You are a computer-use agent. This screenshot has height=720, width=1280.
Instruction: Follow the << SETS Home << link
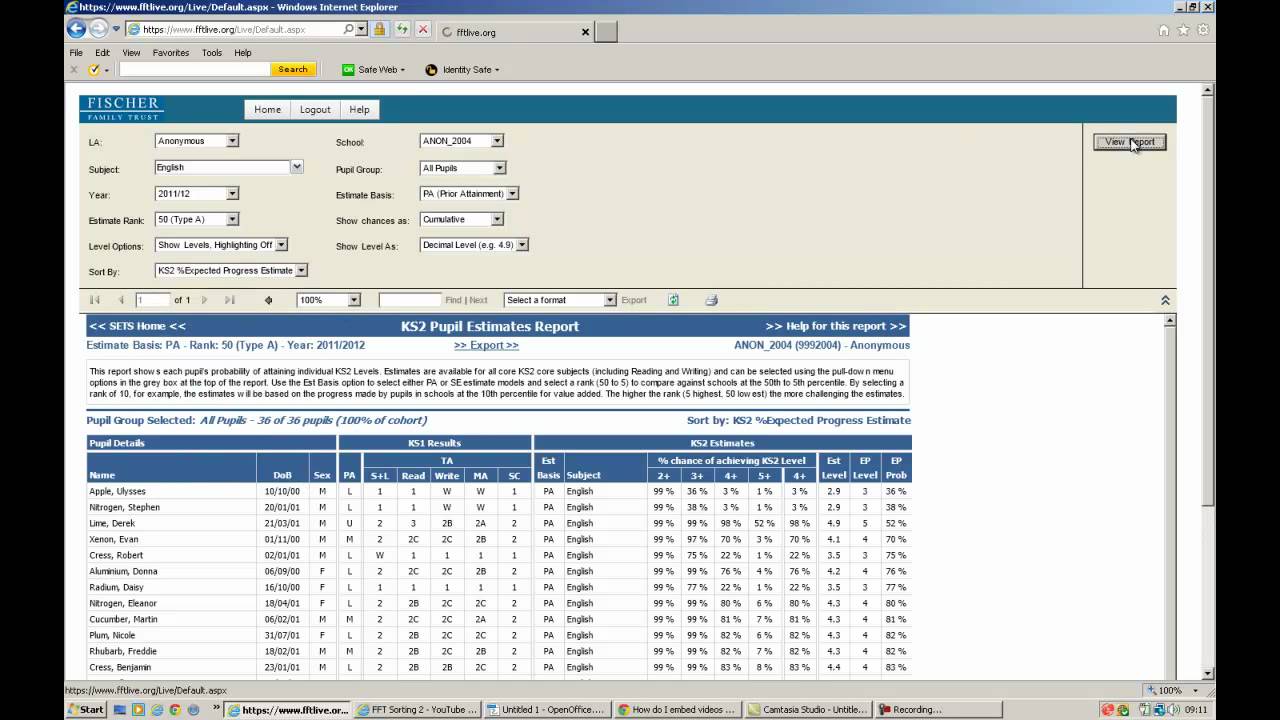[x=137, y=326]
